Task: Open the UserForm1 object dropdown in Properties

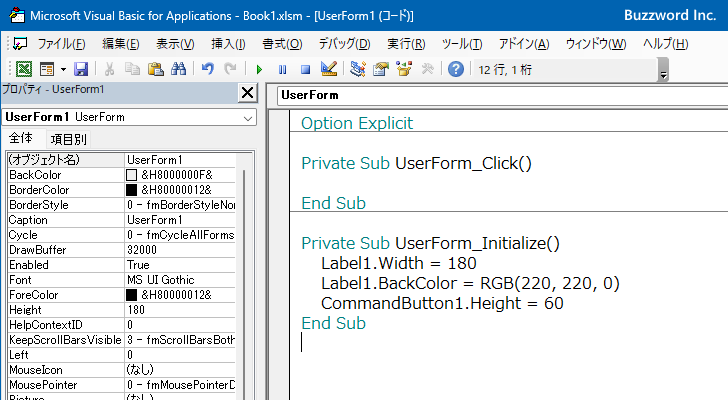Action: (248, 118)
